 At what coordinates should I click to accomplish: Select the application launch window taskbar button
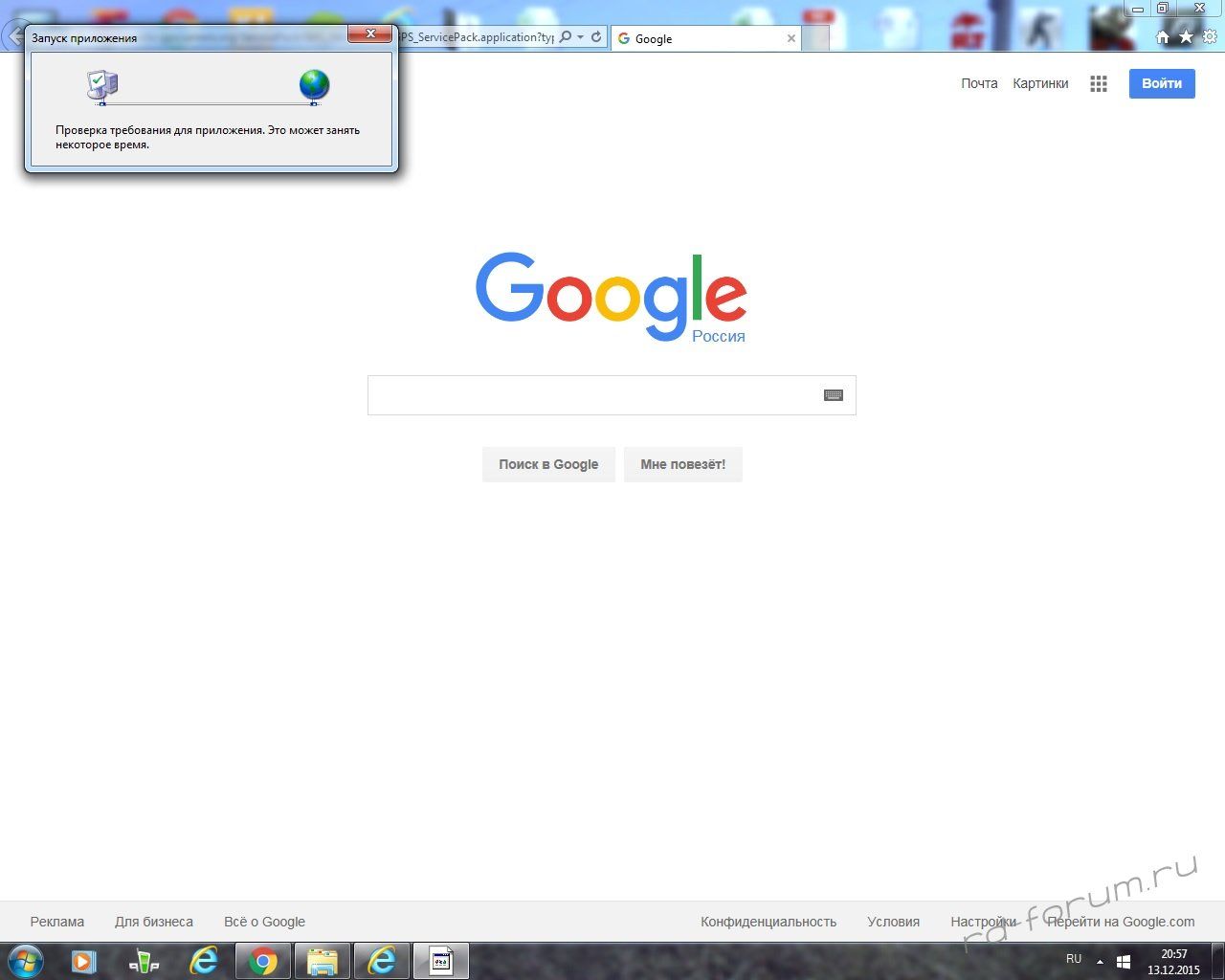point(441,961)
